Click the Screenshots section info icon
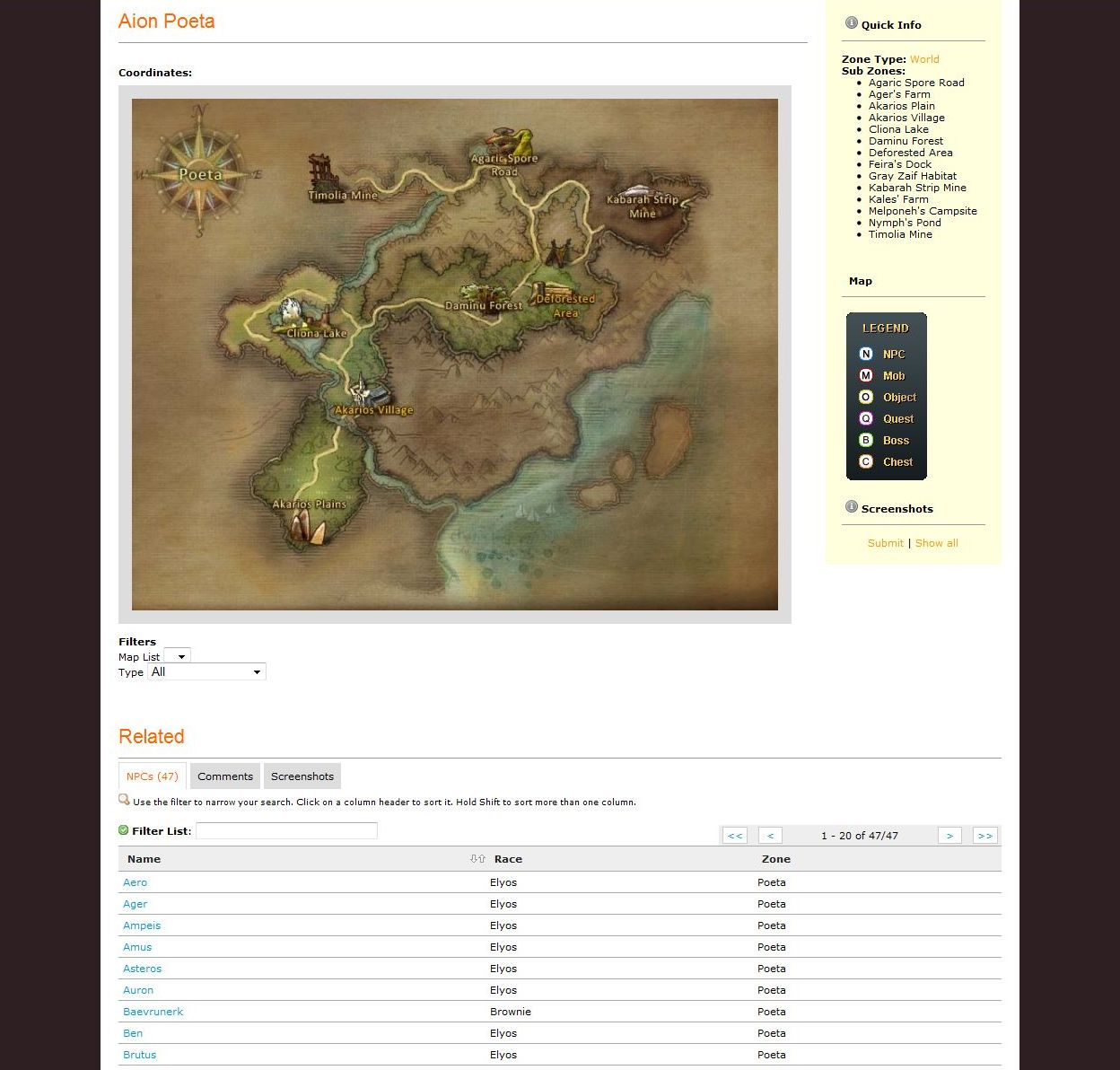This screenshot has width=1120, height=1070. [x=851, y=507]
